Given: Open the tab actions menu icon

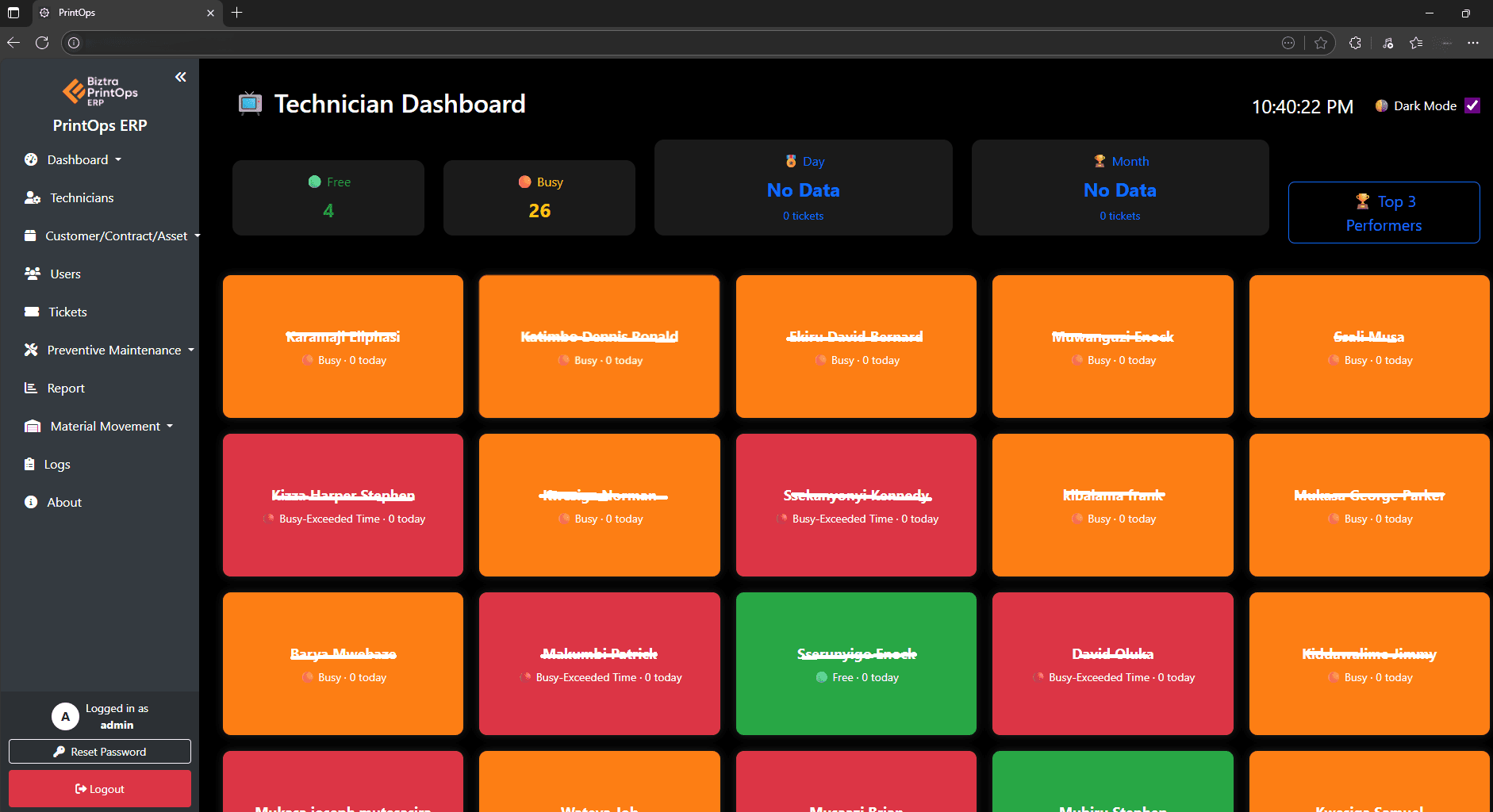Looking at the screenshot, I should tap(13, 13).
